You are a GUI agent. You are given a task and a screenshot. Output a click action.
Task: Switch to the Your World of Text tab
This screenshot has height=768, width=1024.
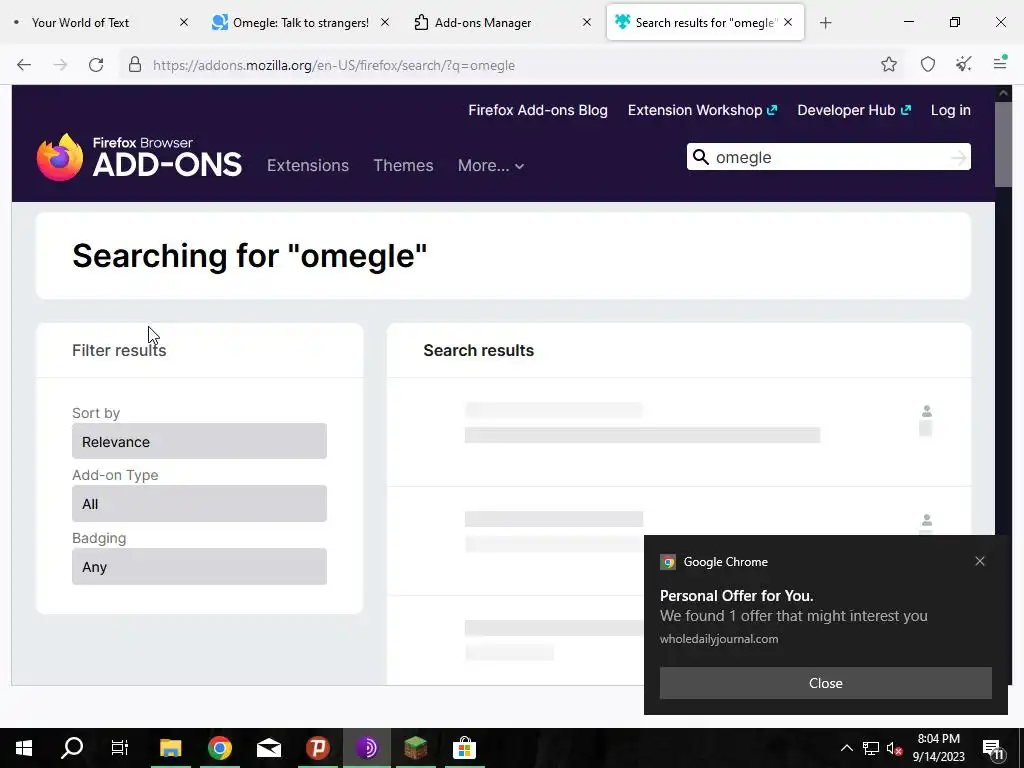80,23
